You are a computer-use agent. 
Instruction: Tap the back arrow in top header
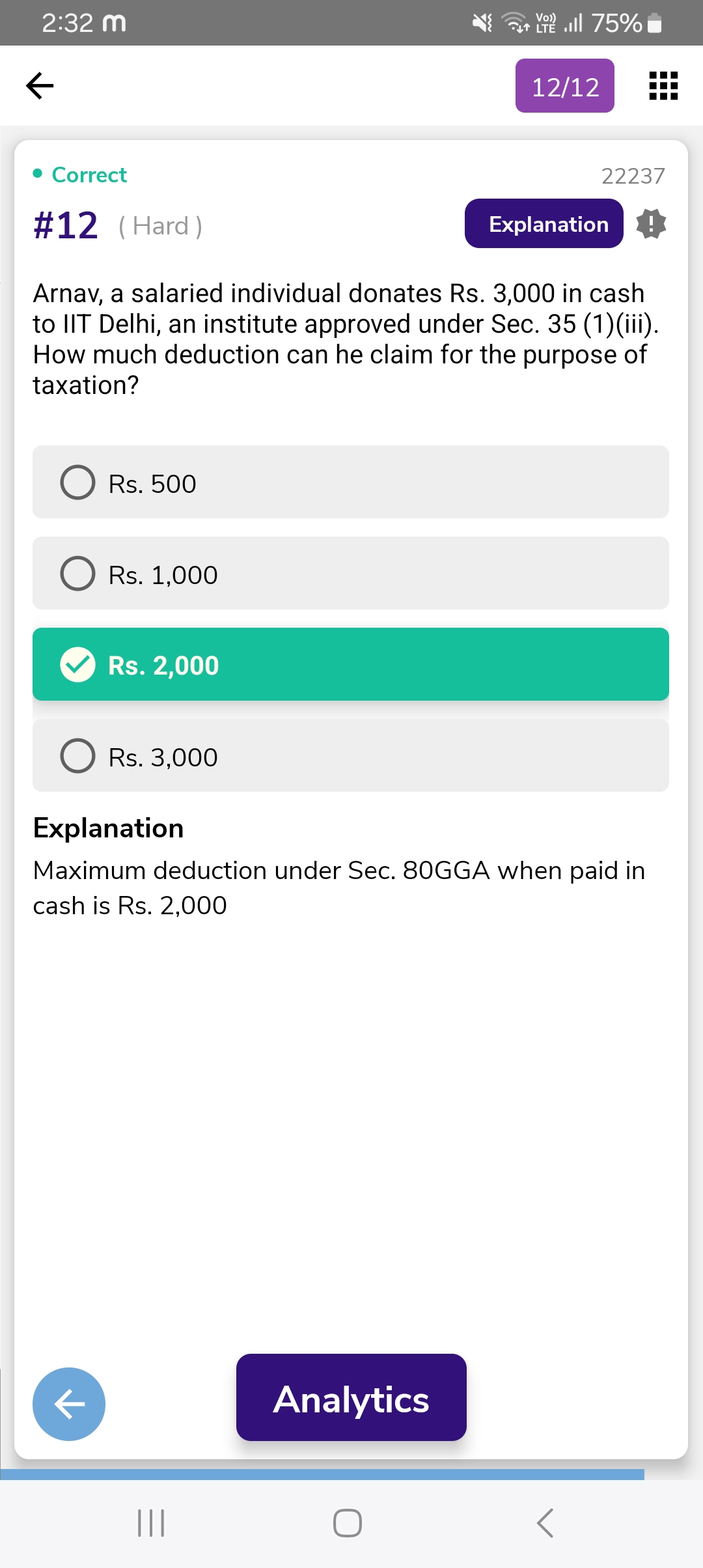pyautogui.click(x=40, y=85)
